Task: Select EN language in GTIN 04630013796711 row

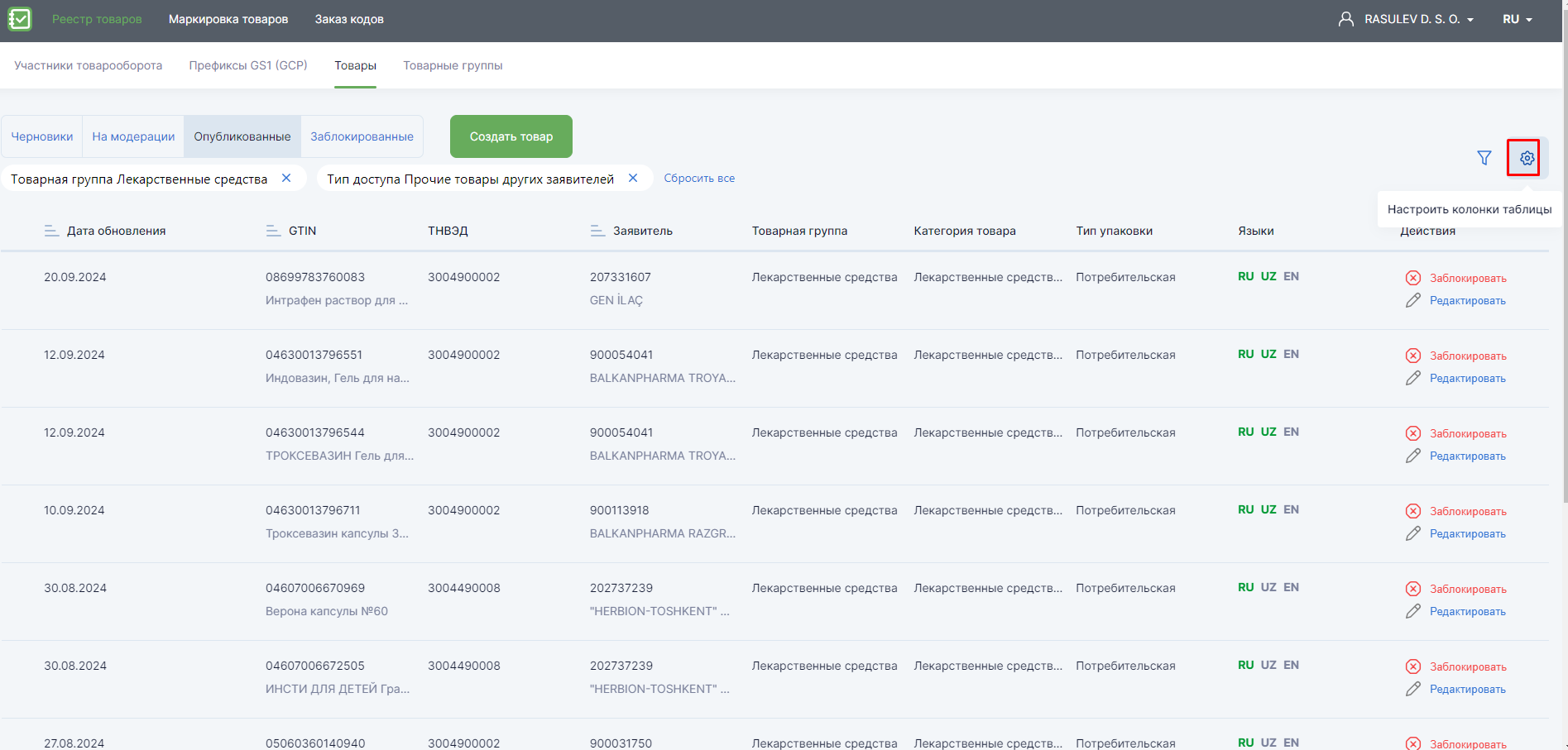Action: click(1292, 509)
